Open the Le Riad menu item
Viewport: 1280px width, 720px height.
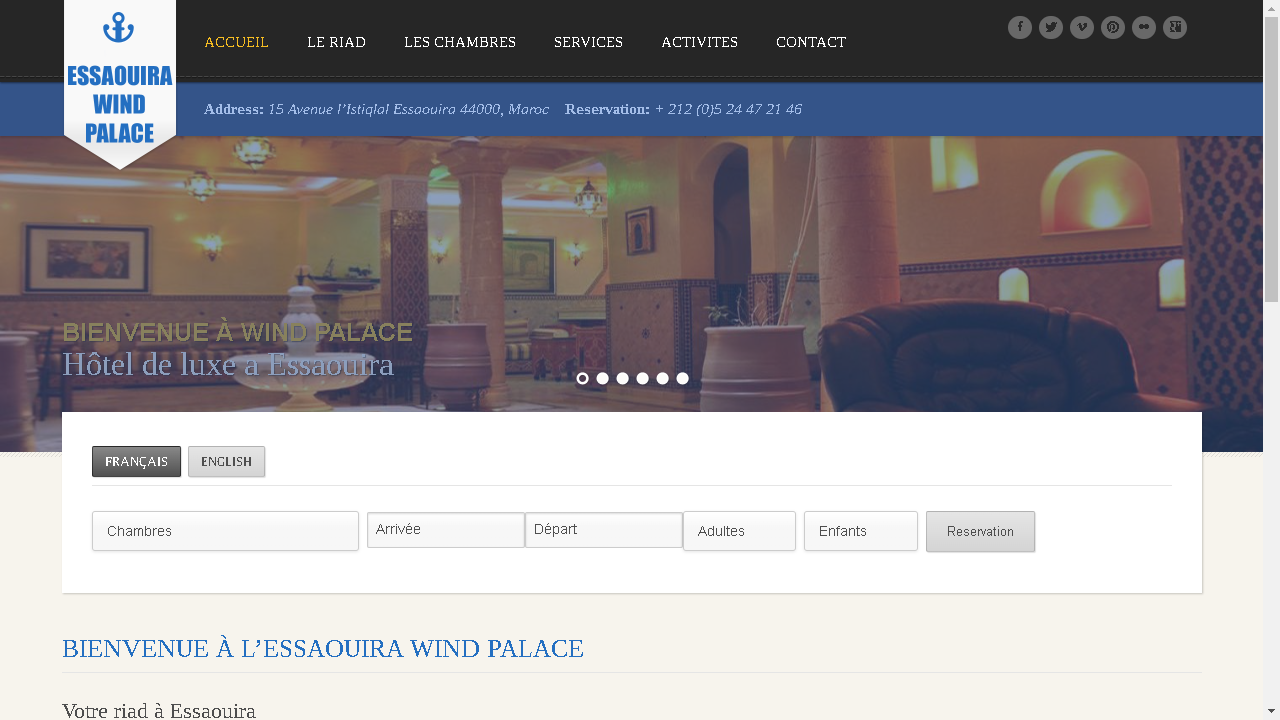(x=336, y=42)
